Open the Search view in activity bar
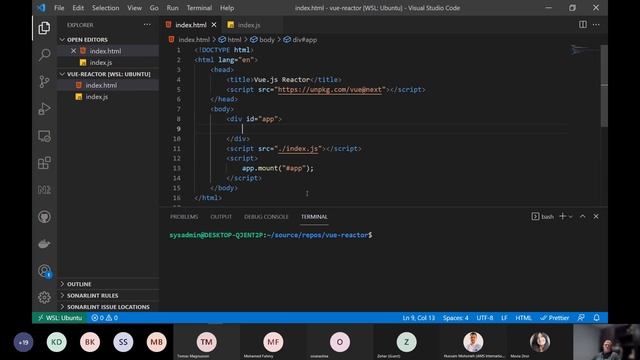The height and width of the screenshot is (360, 640). pos(44,55)
